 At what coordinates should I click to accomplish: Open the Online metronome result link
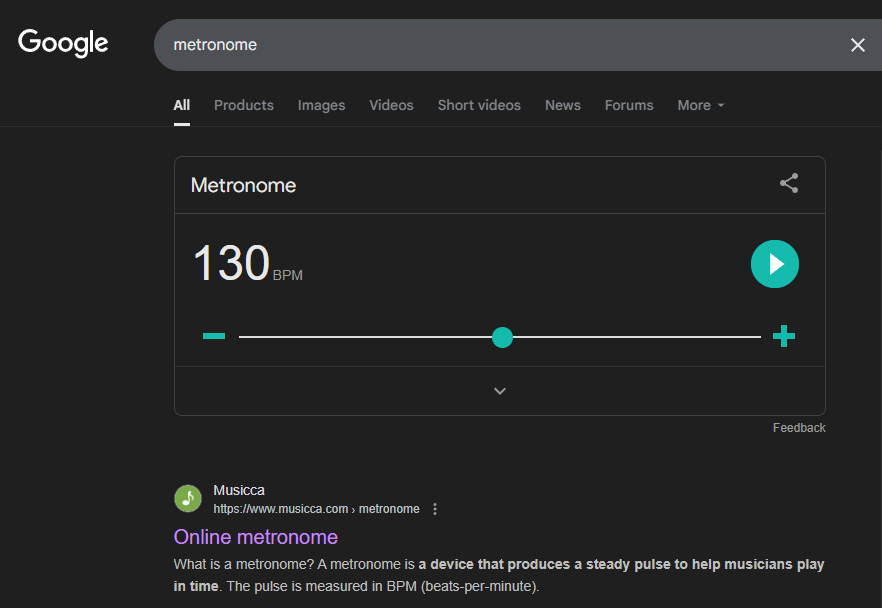pyautogui.click(x=255, y=537)
